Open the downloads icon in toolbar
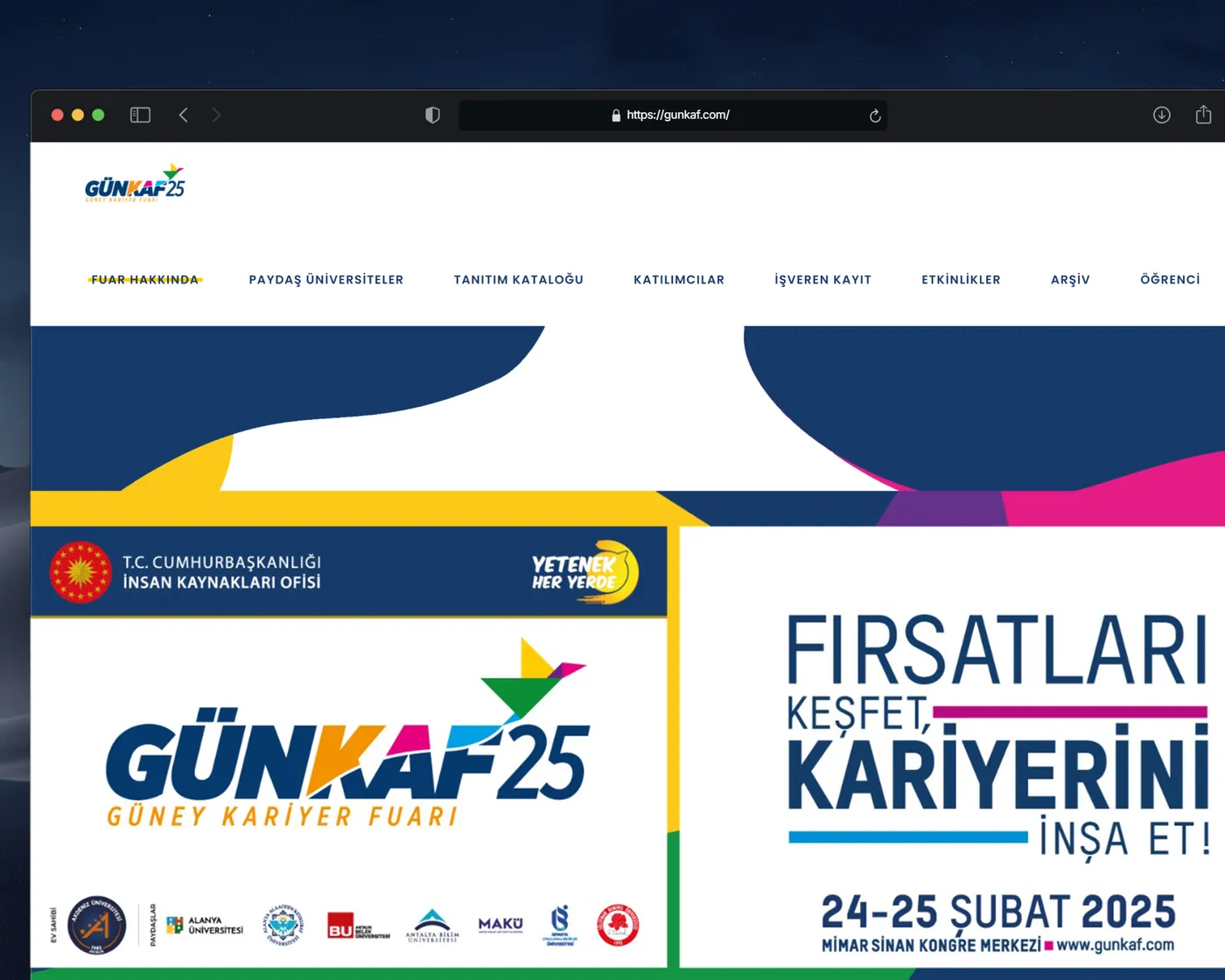Image resolution: width=1225 pixels, height=980 pixels. point(1162,115)
